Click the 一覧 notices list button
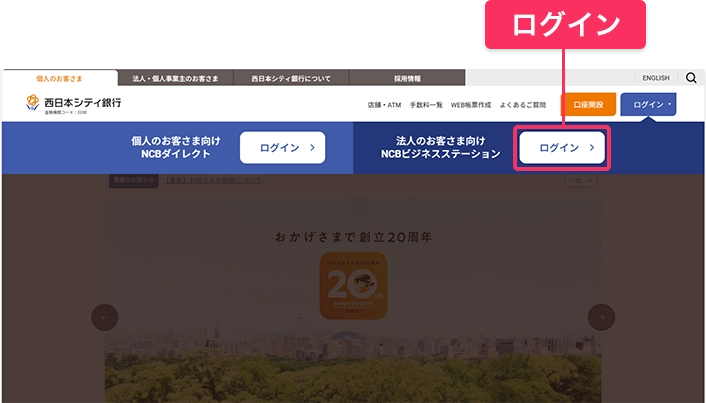Viewport: 706px width, 403px height. [x=581, y=181]
